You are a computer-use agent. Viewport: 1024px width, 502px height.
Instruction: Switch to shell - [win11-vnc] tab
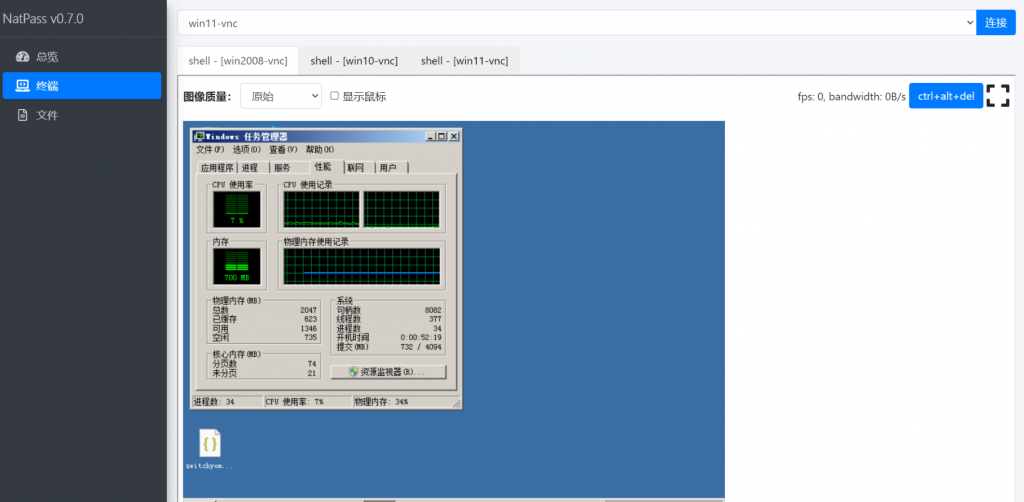coord(464,61)
